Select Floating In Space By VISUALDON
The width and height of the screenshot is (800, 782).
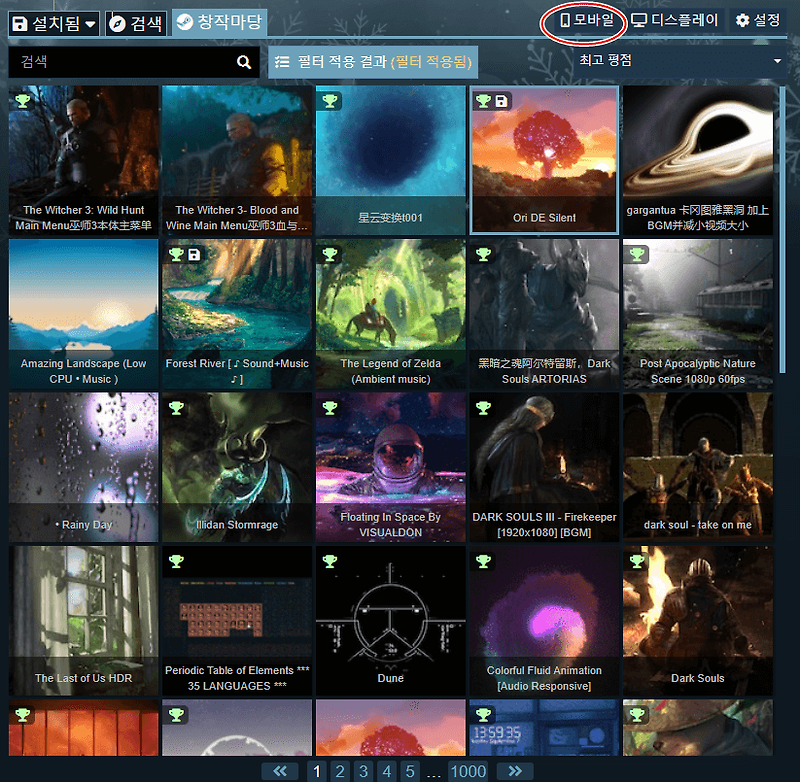pyautogui.click(x=391, y=467)
